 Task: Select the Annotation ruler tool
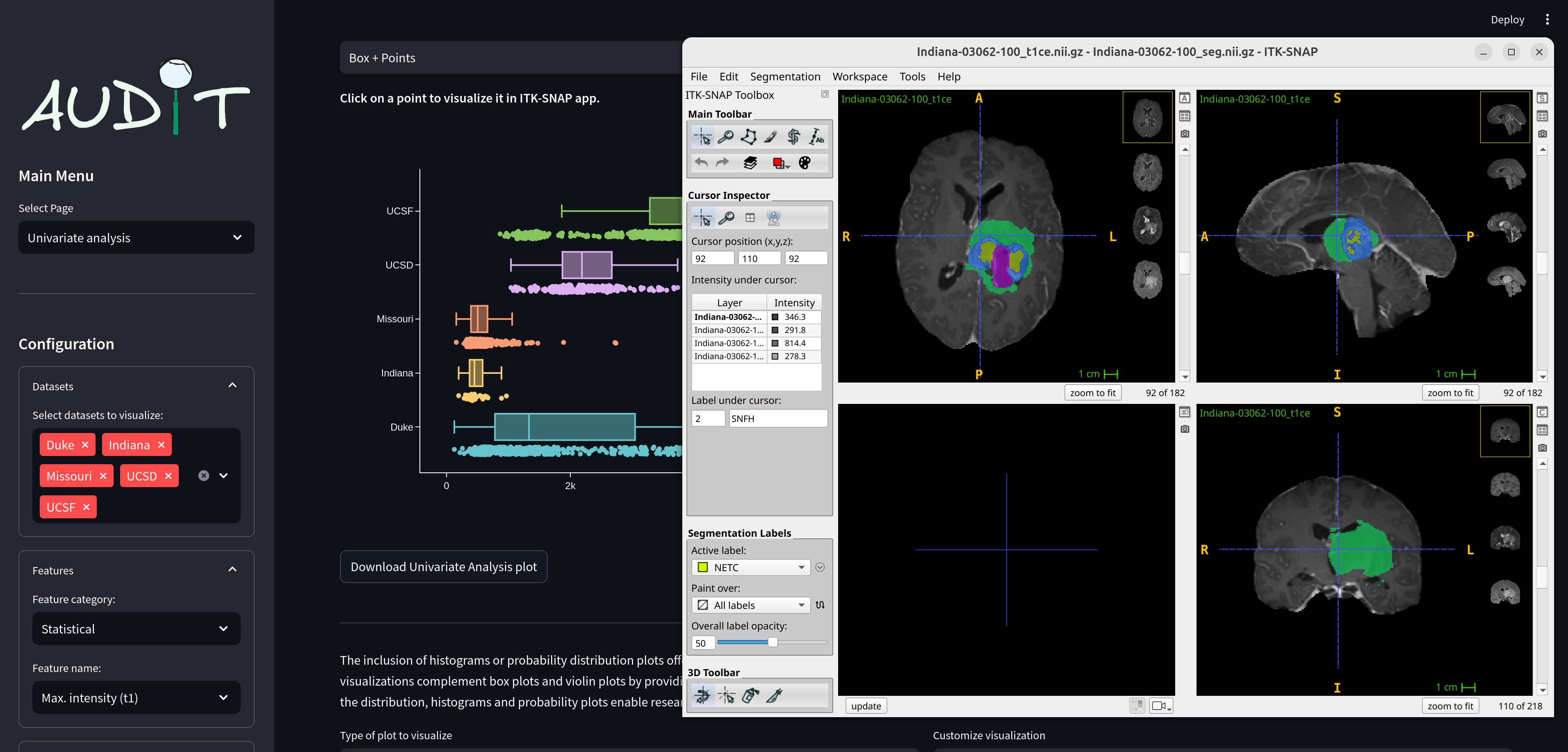click(x=816, y=137)
